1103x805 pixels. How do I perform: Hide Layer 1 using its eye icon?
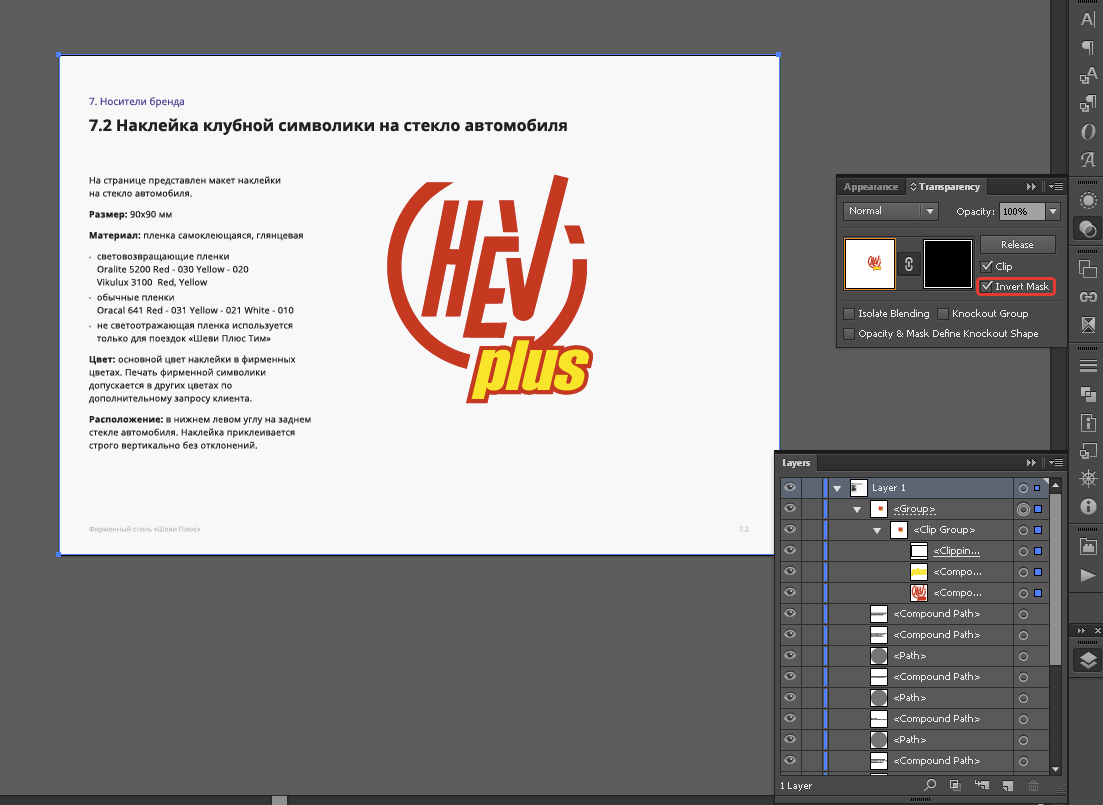[x=790, y=488]
